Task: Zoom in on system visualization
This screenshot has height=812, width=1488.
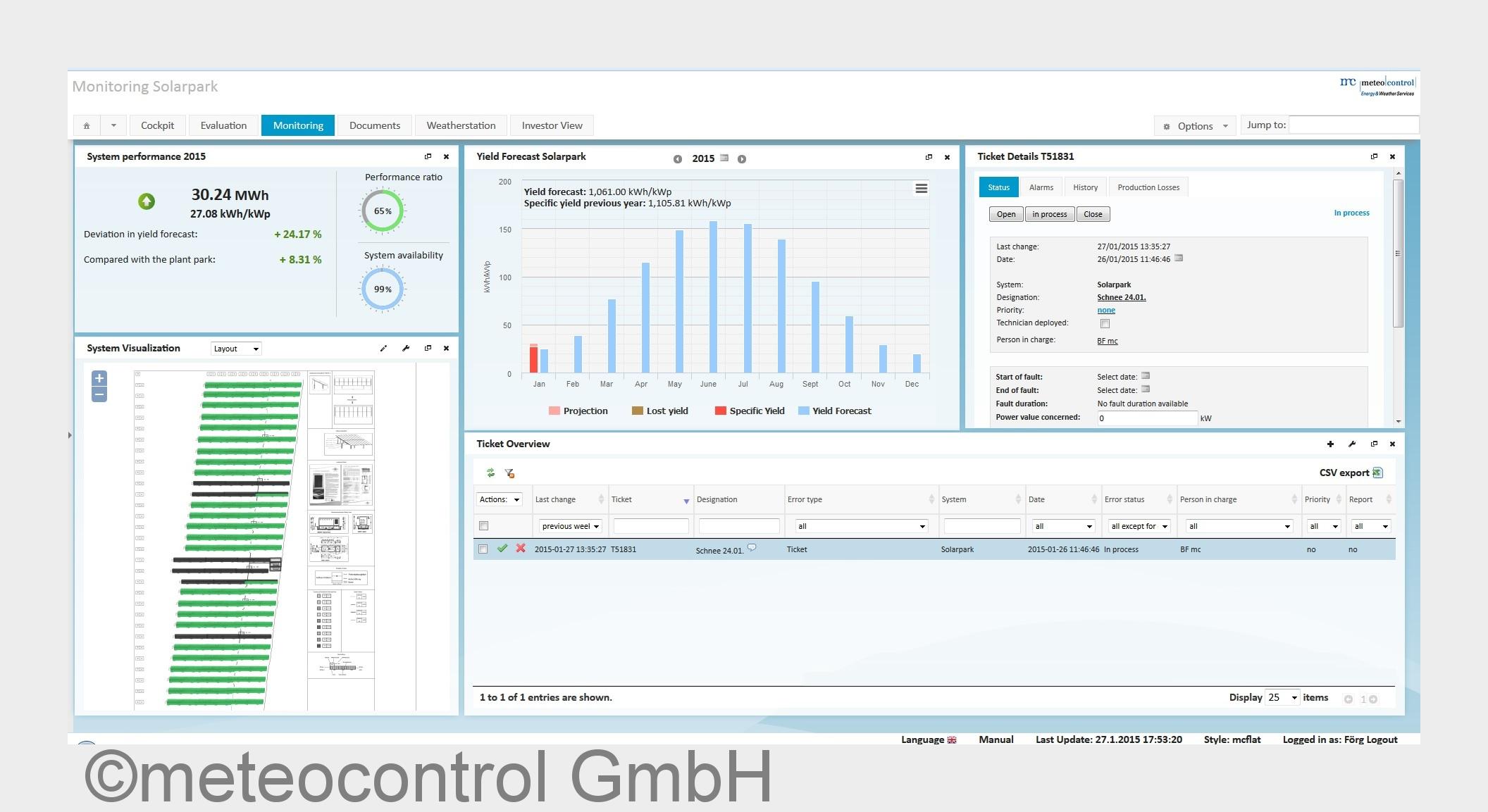Action: (99, 378)
